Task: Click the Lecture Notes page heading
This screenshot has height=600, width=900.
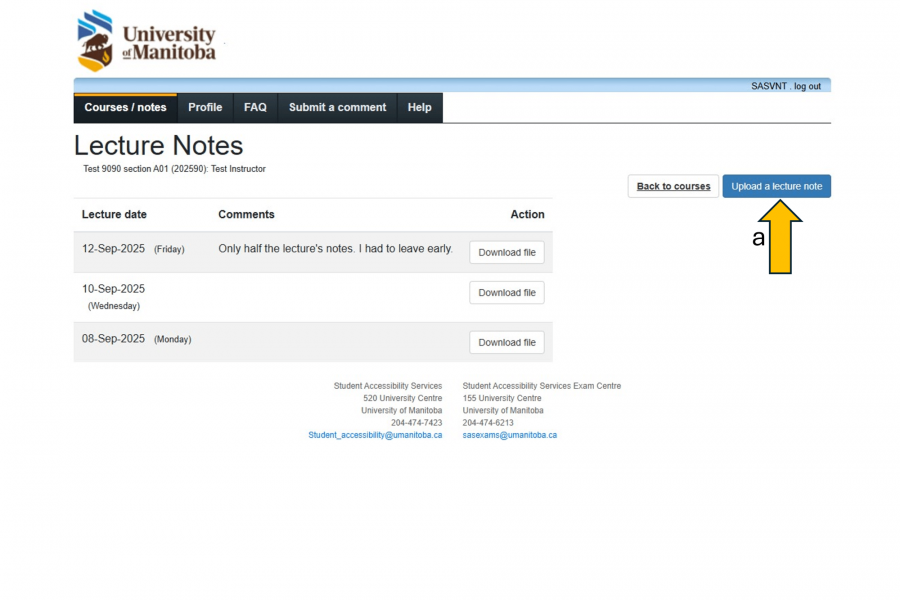Action: coord(158,146)
